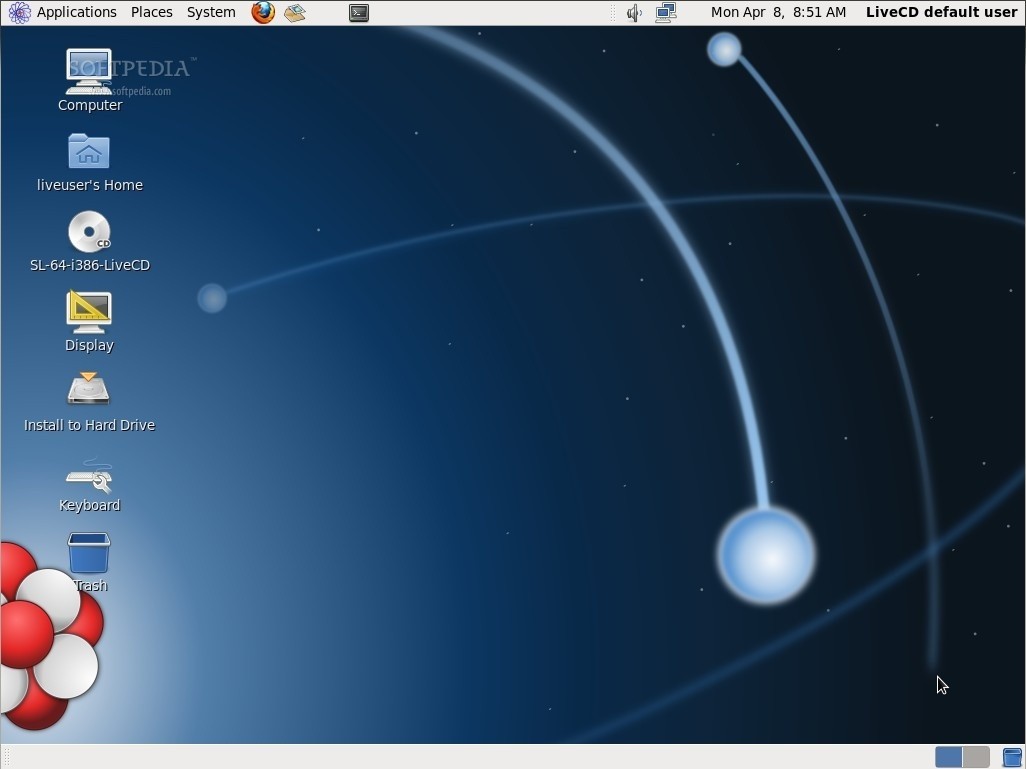This screenshot has height=769, width=1026.
Task: Switch to the second workspace
Action: [x=974, y=757]
